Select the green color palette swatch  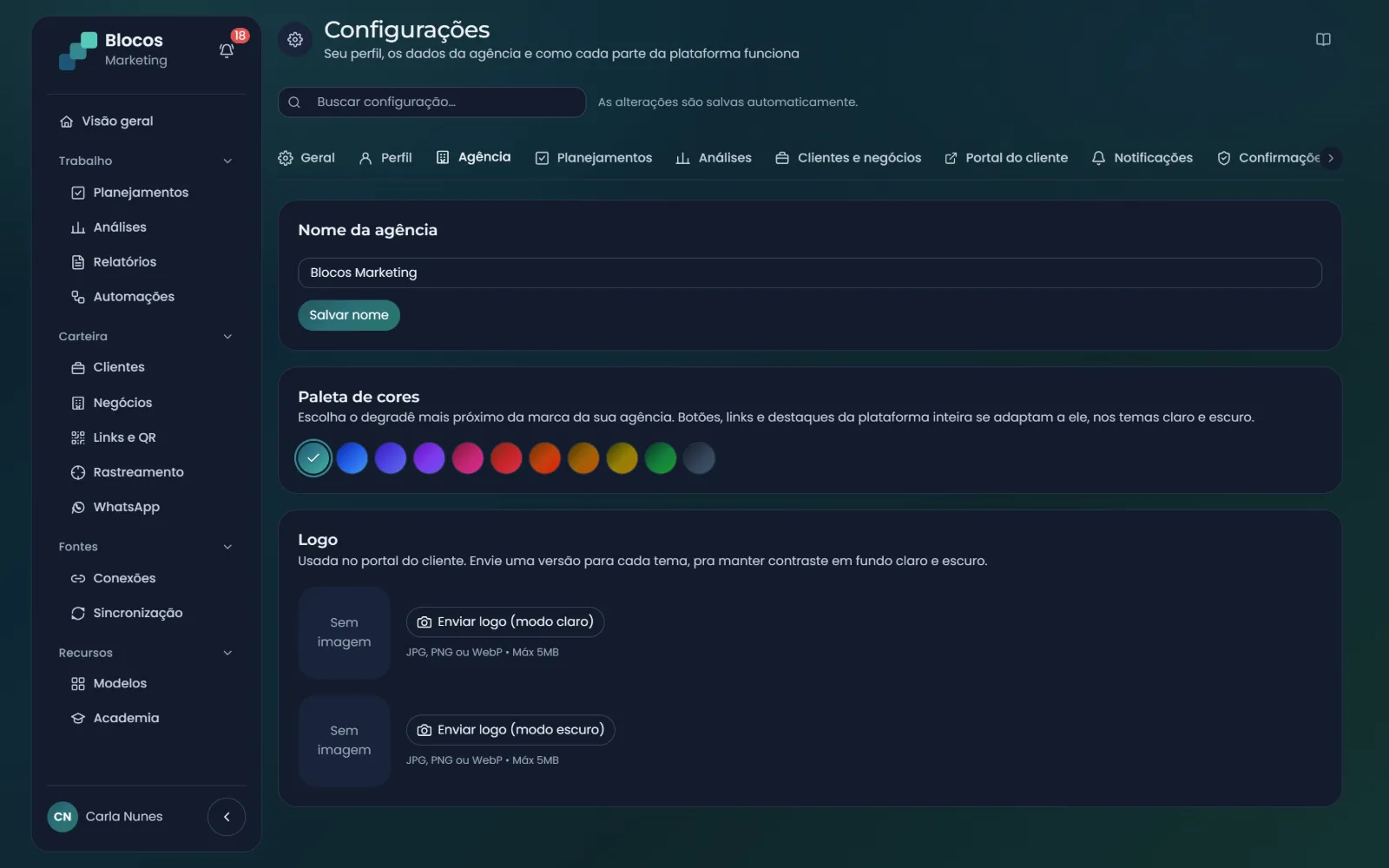[x=661, y=458]
